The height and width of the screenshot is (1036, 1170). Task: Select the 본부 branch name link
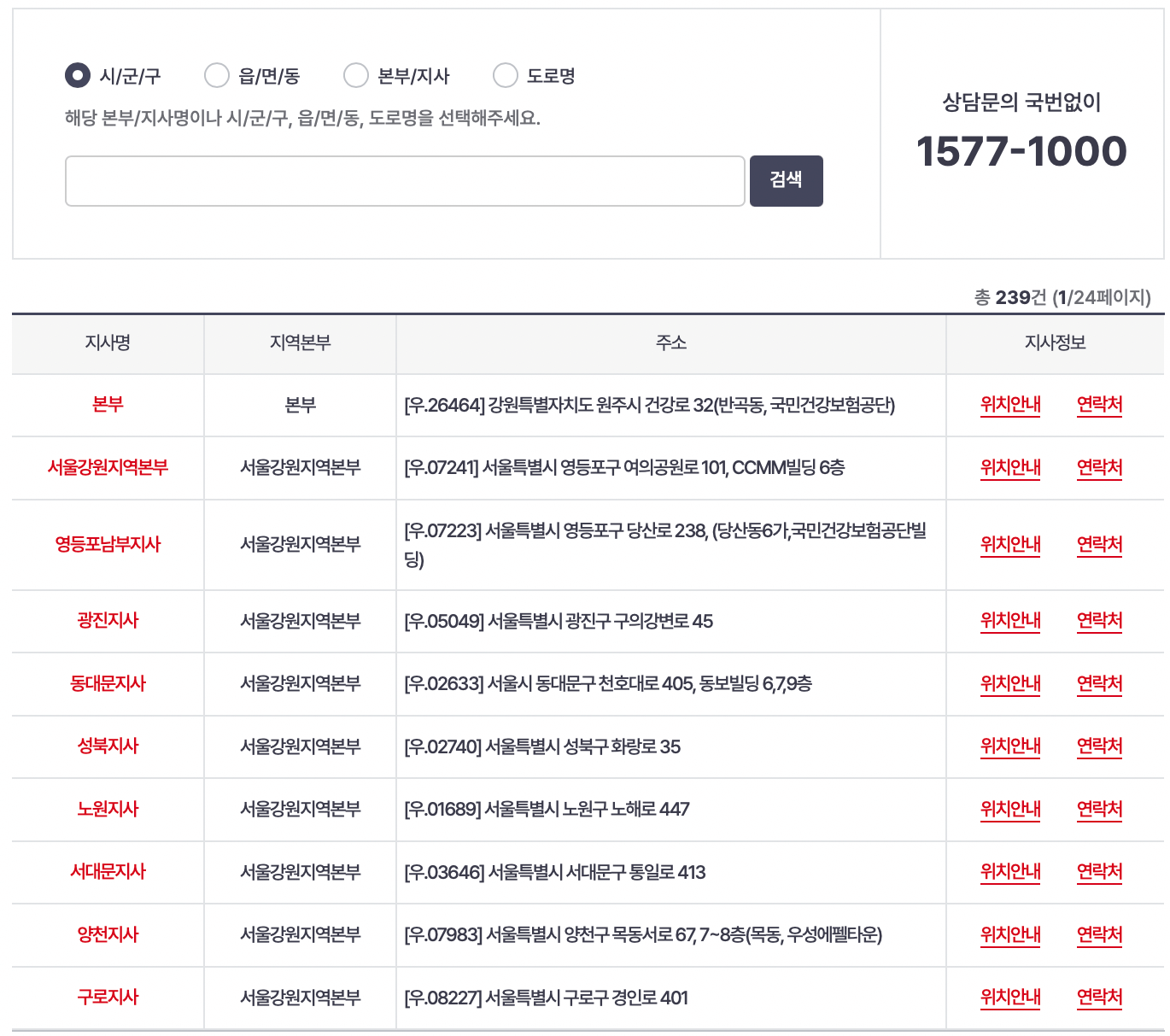coord(107,405)
